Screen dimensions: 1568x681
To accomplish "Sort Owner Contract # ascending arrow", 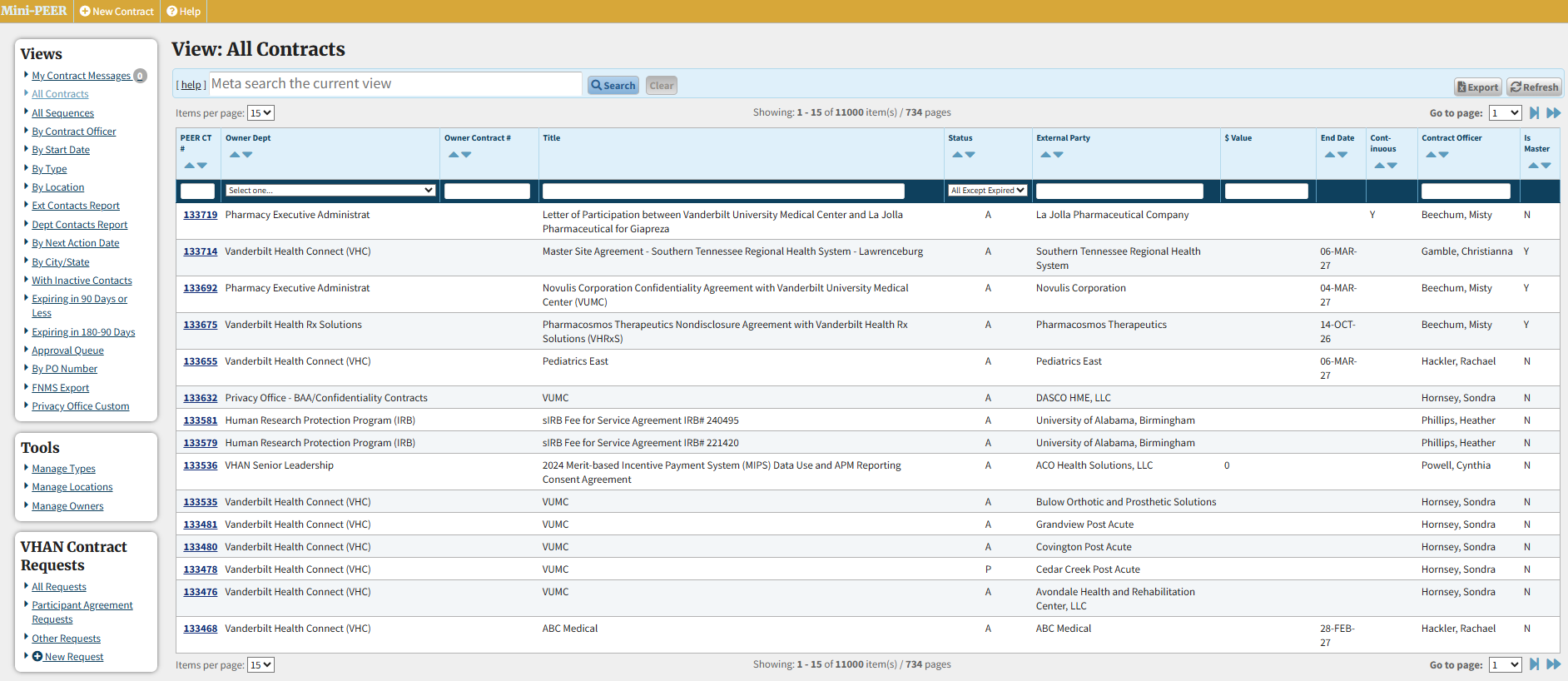I will (x=454, y=155).
